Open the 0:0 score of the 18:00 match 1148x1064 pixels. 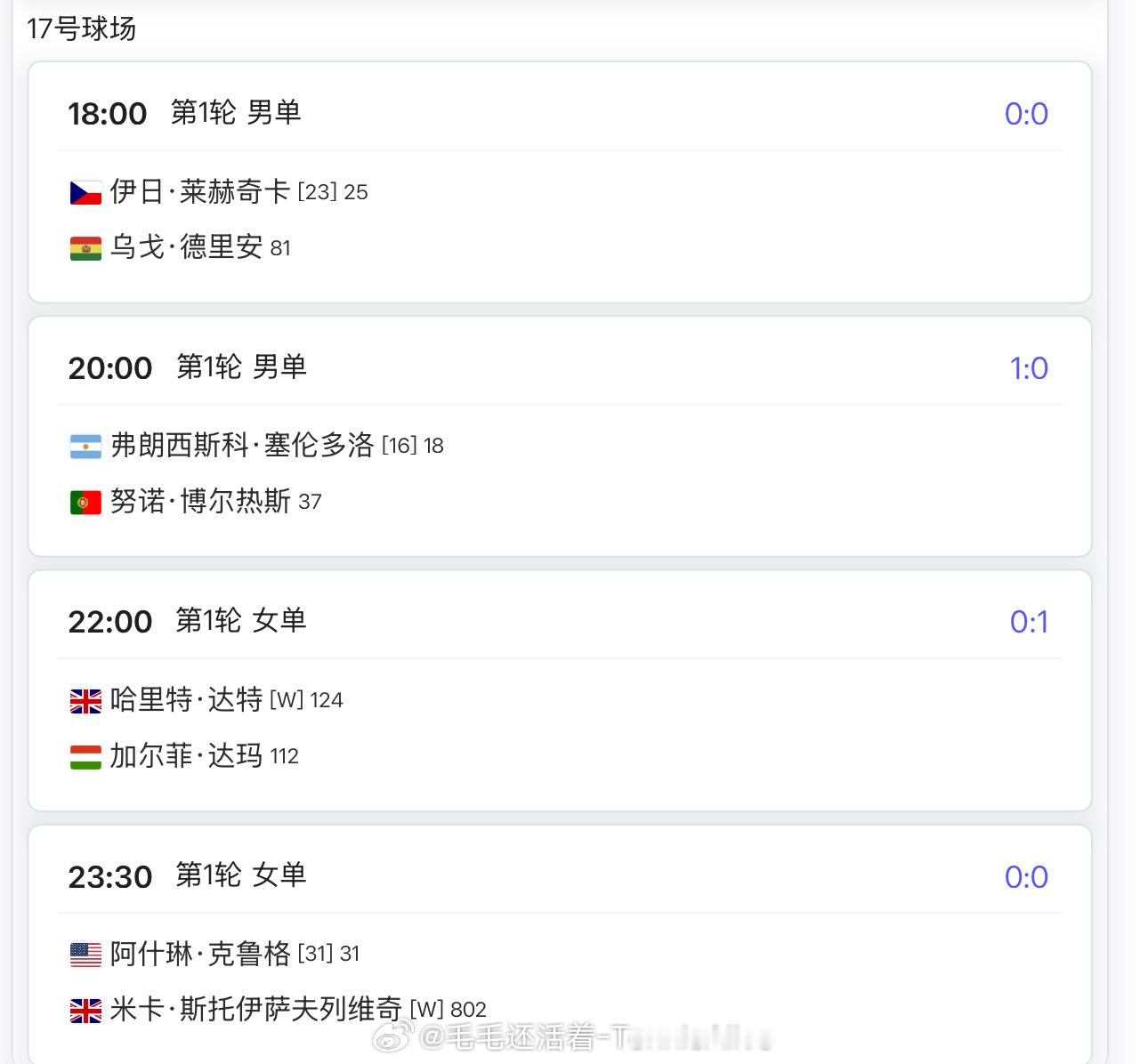point(1026,114)
